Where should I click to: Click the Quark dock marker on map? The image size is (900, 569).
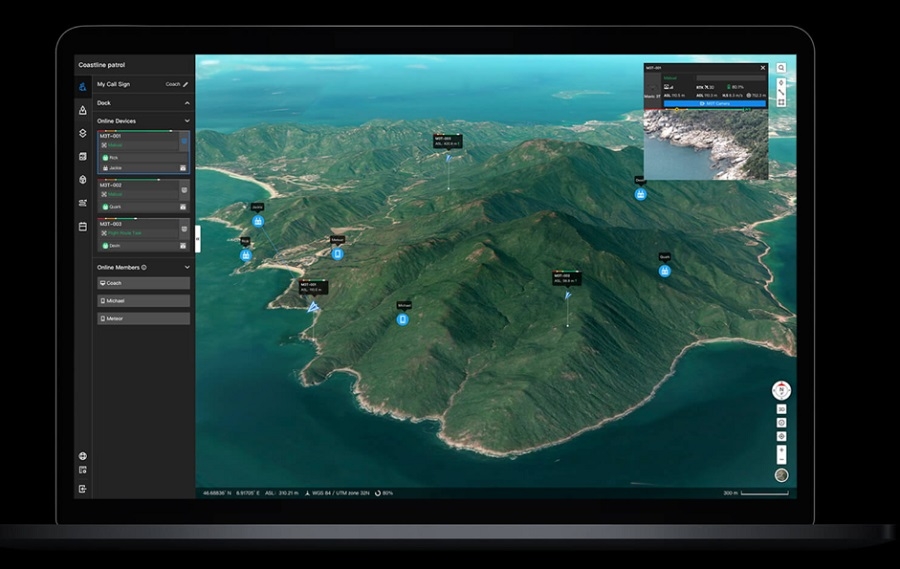[665, 271]
